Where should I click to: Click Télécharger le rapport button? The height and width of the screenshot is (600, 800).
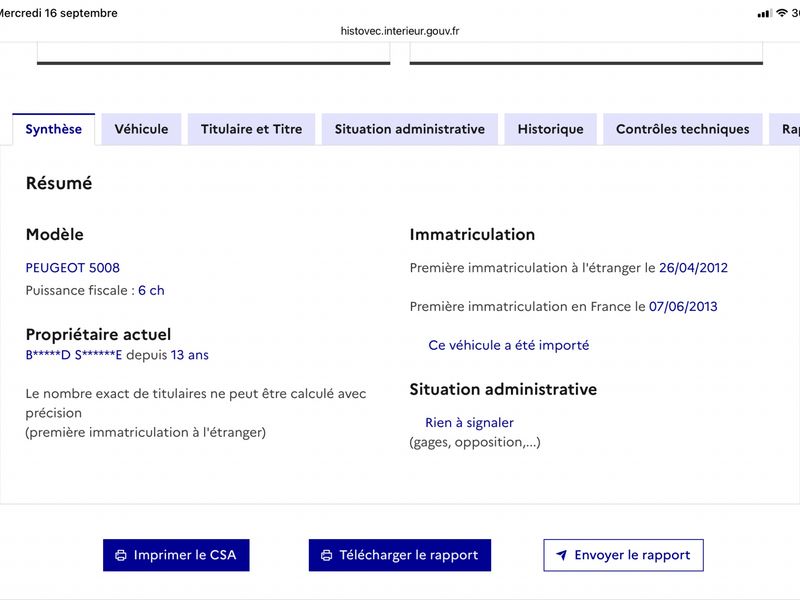(399, 555)
